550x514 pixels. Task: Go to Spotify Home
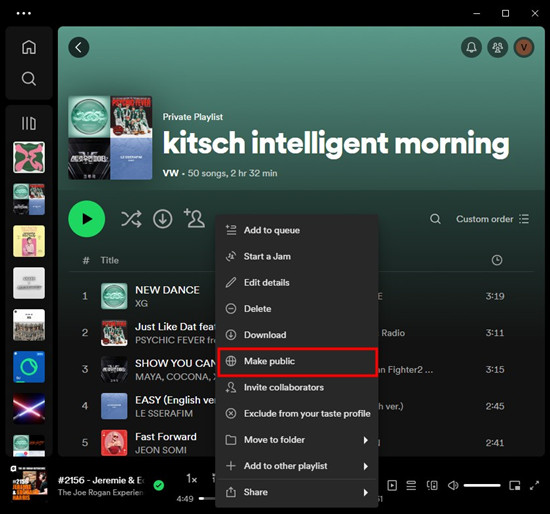[x=29, y=47]
